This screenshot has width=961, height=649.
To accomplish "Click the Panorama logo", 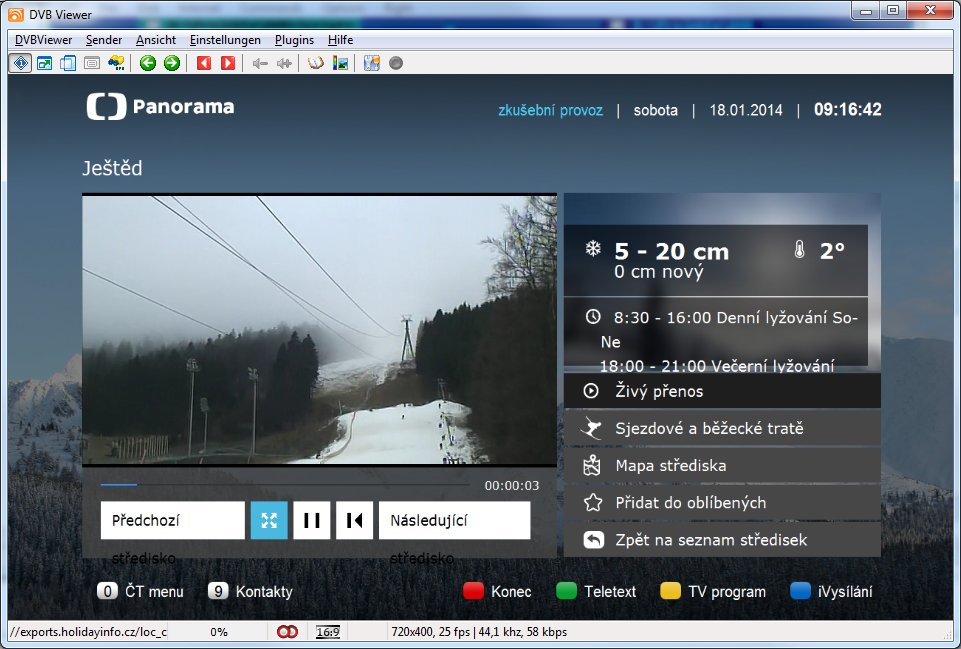I will (x=161, y=107).
